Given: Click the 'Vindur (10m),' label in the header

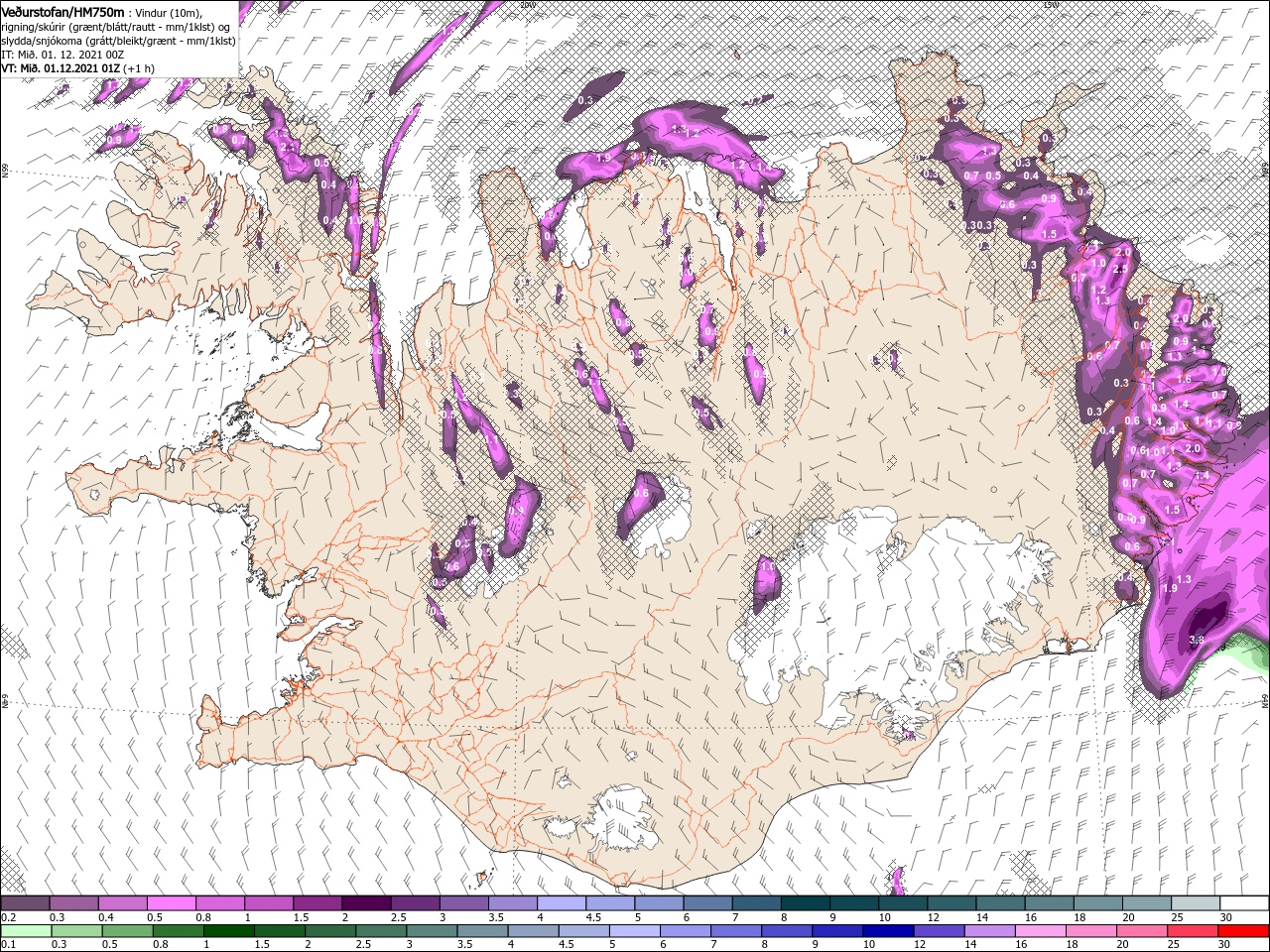Looking at the screenshot, I should pos(168,12).
